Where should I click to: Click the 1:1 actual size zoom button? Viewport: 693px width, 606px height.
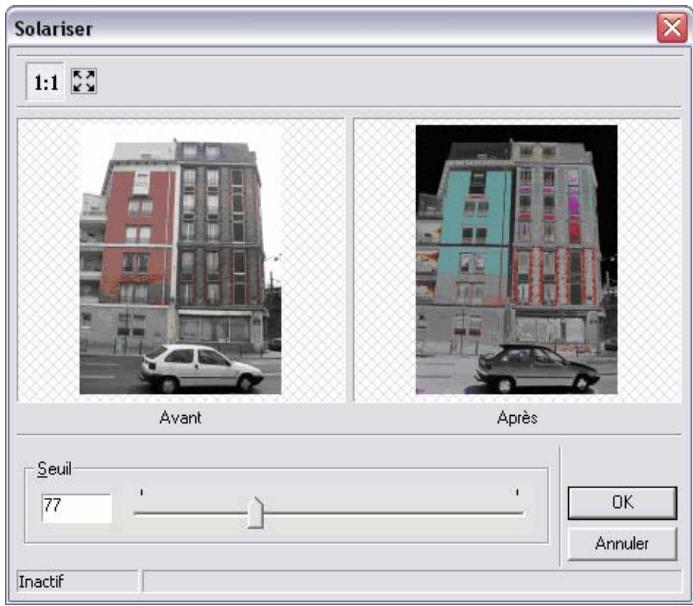(x=46, y=85)
